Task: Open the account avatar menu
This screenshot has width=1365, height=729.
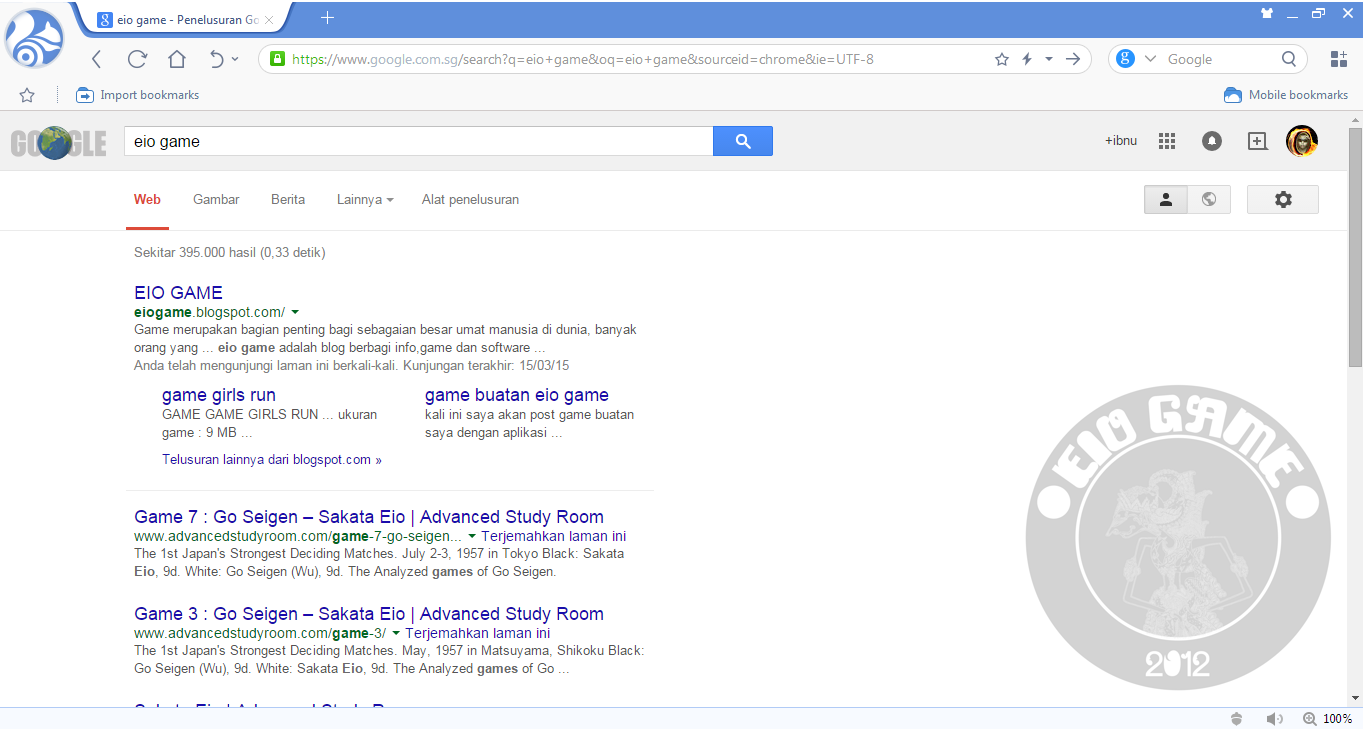Action: coord(1302,141)
